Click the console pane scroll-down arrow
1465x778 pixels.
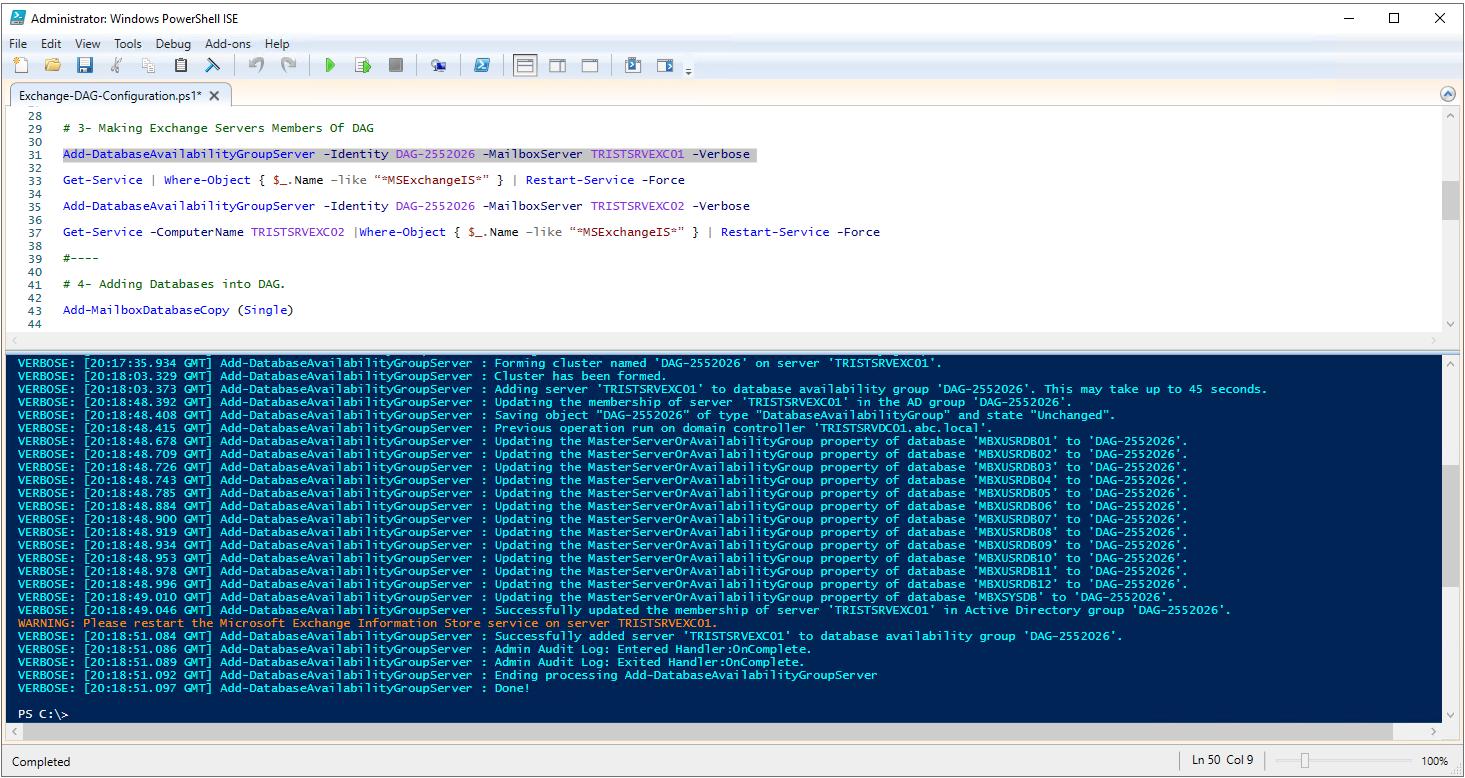coord(1450,714)
